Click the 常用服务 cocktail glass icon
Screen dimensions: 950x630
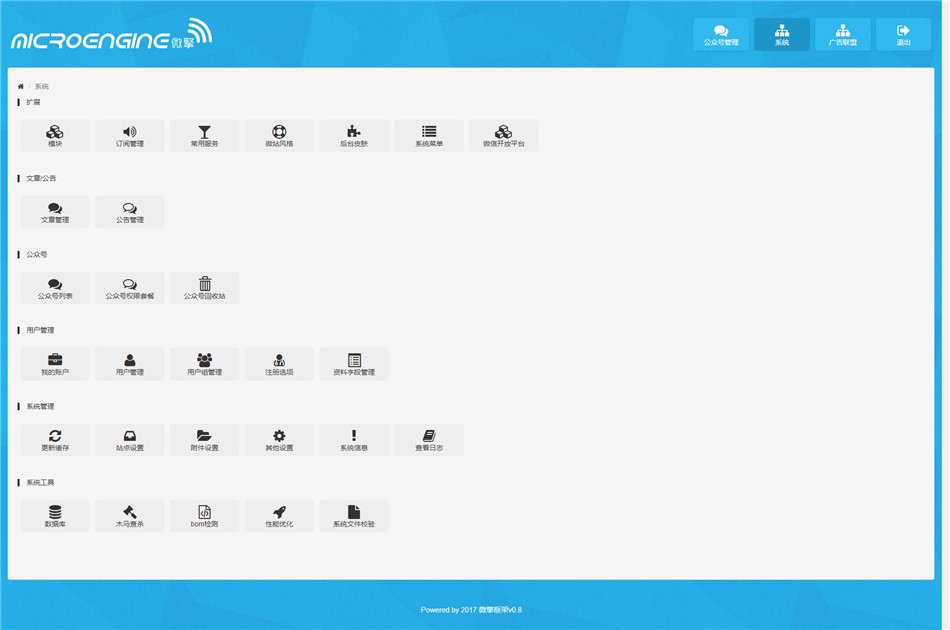pos(204,132)
